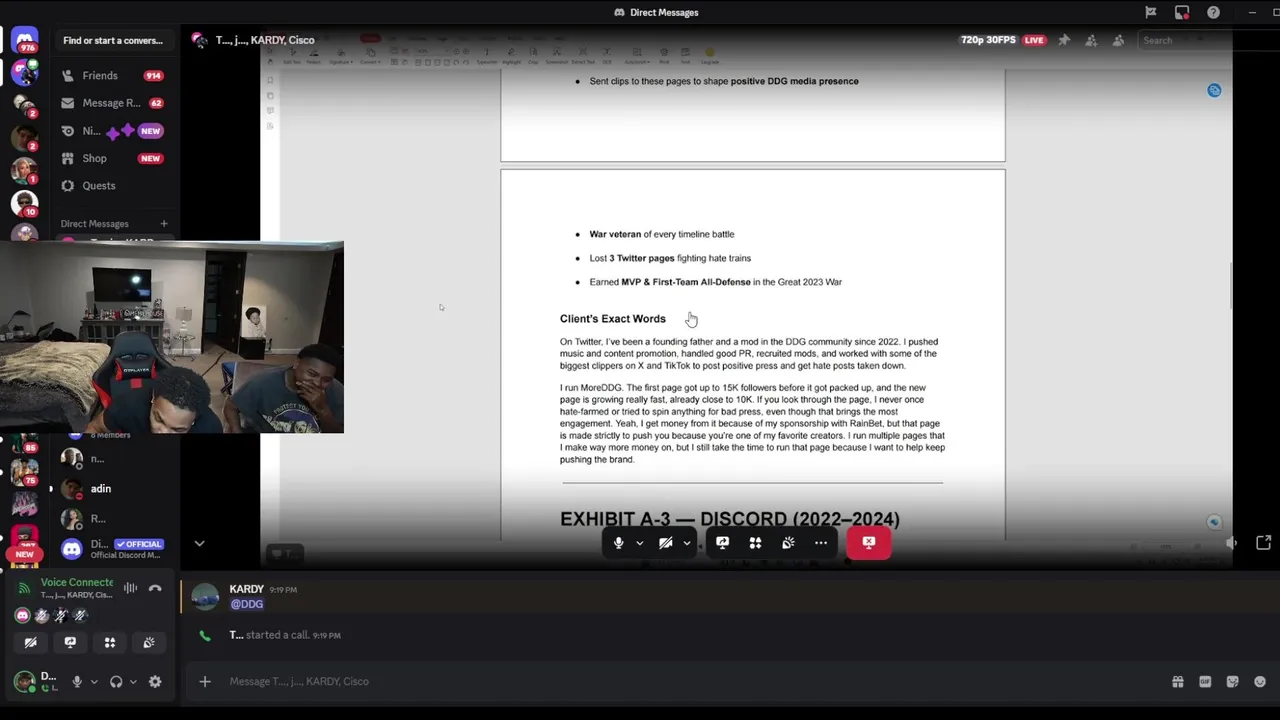Screen dimensions: 1280x720
Task: Click the webcam overlay thumbnail
Action: click(172, 337)
